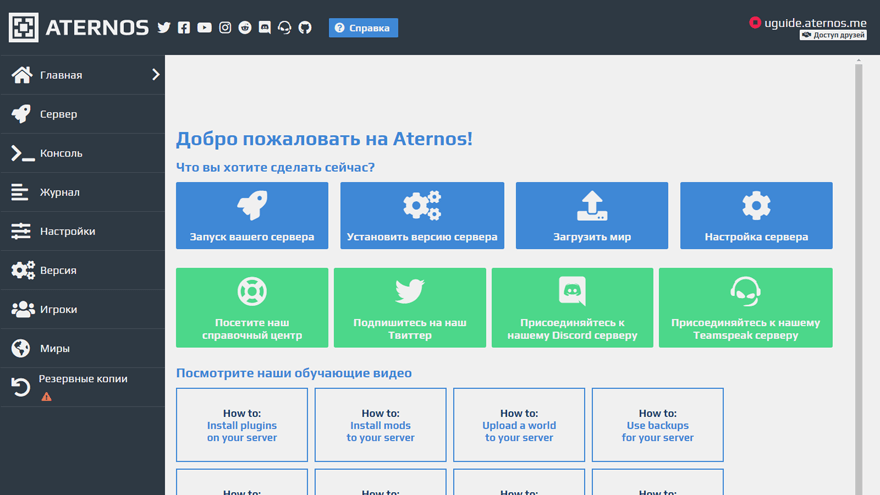The width and height of the screenshot is (880, 495).
Task: Click the Aternos logo in the header
Action: click(x=78, y=28)
